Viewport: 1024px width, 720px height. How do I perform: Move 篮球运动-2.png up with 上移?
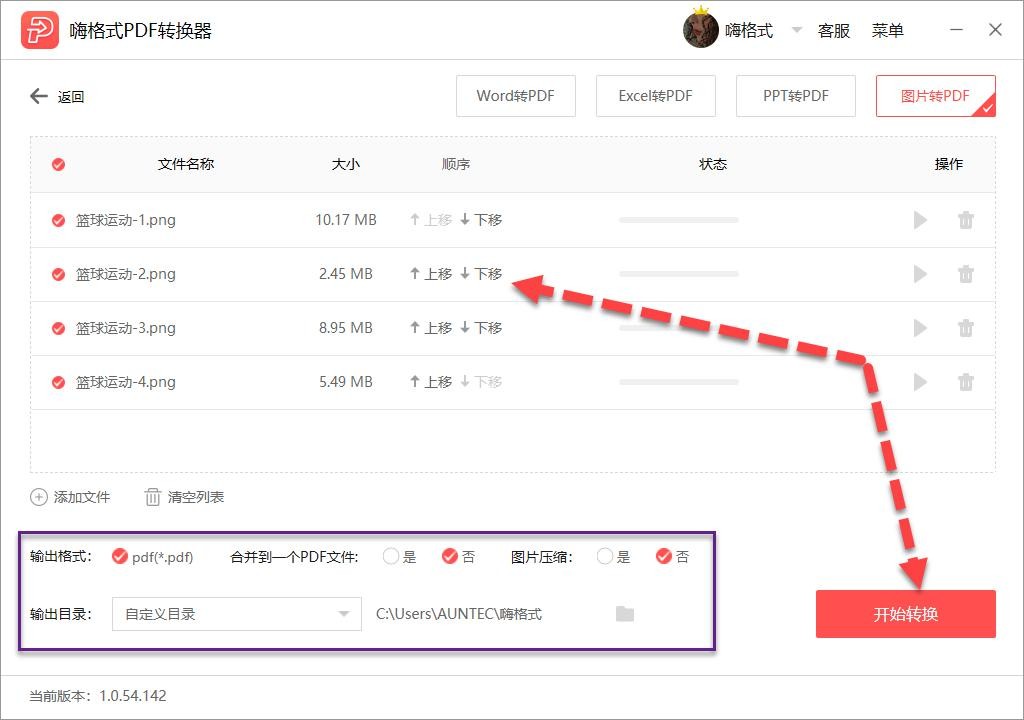(x=431, y=274)
